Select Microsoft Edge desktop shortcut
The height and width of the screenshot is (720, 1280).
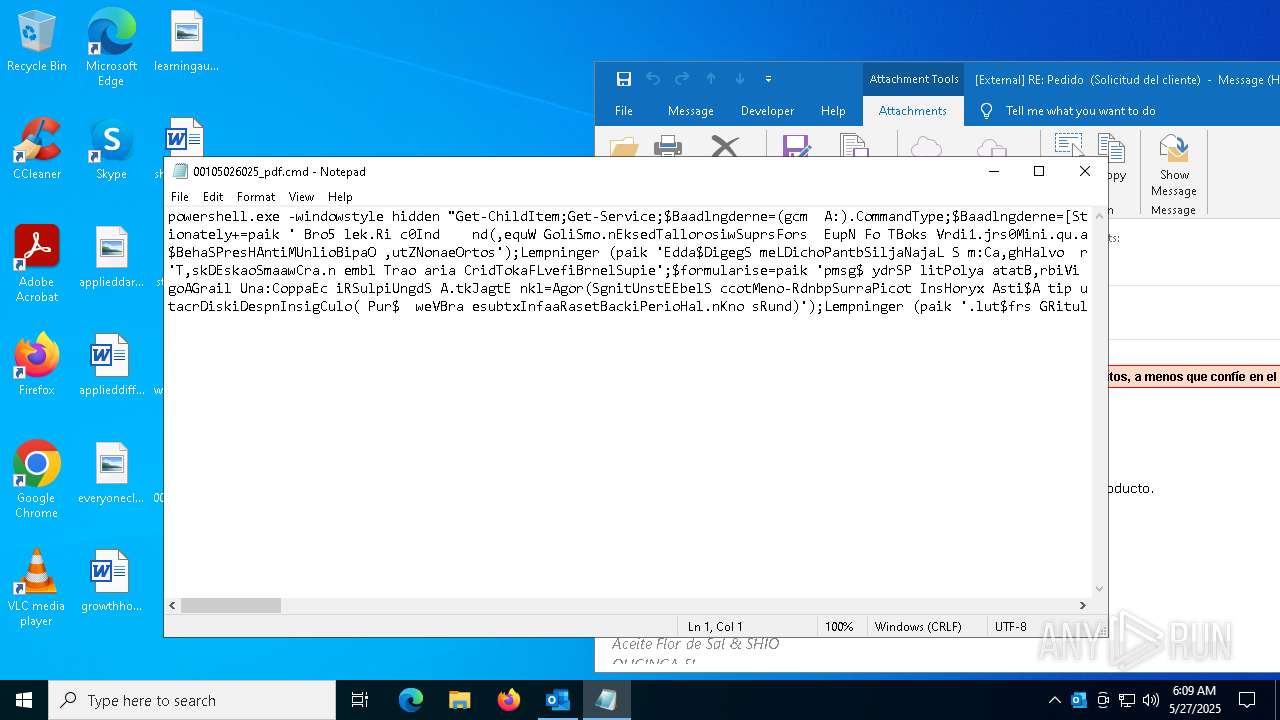[x=111, y=47]
